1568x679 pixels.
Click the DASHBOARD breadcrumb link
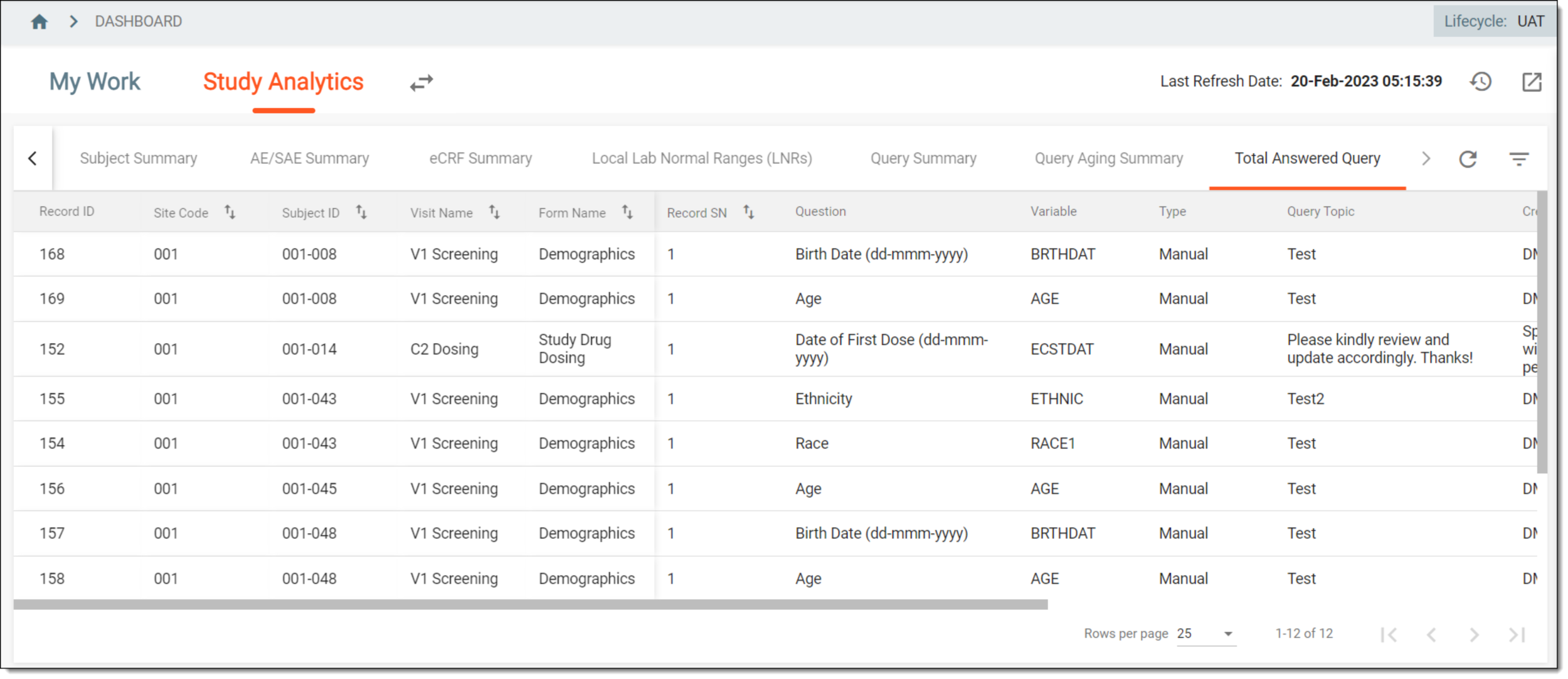pyautogui.click(x=138, y=22)
